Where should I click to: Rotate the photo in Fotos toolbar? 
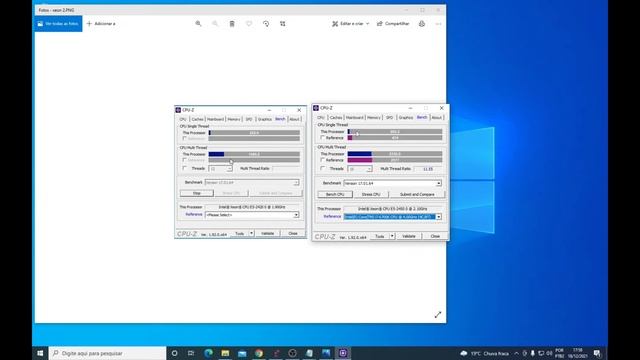(266, 24)
